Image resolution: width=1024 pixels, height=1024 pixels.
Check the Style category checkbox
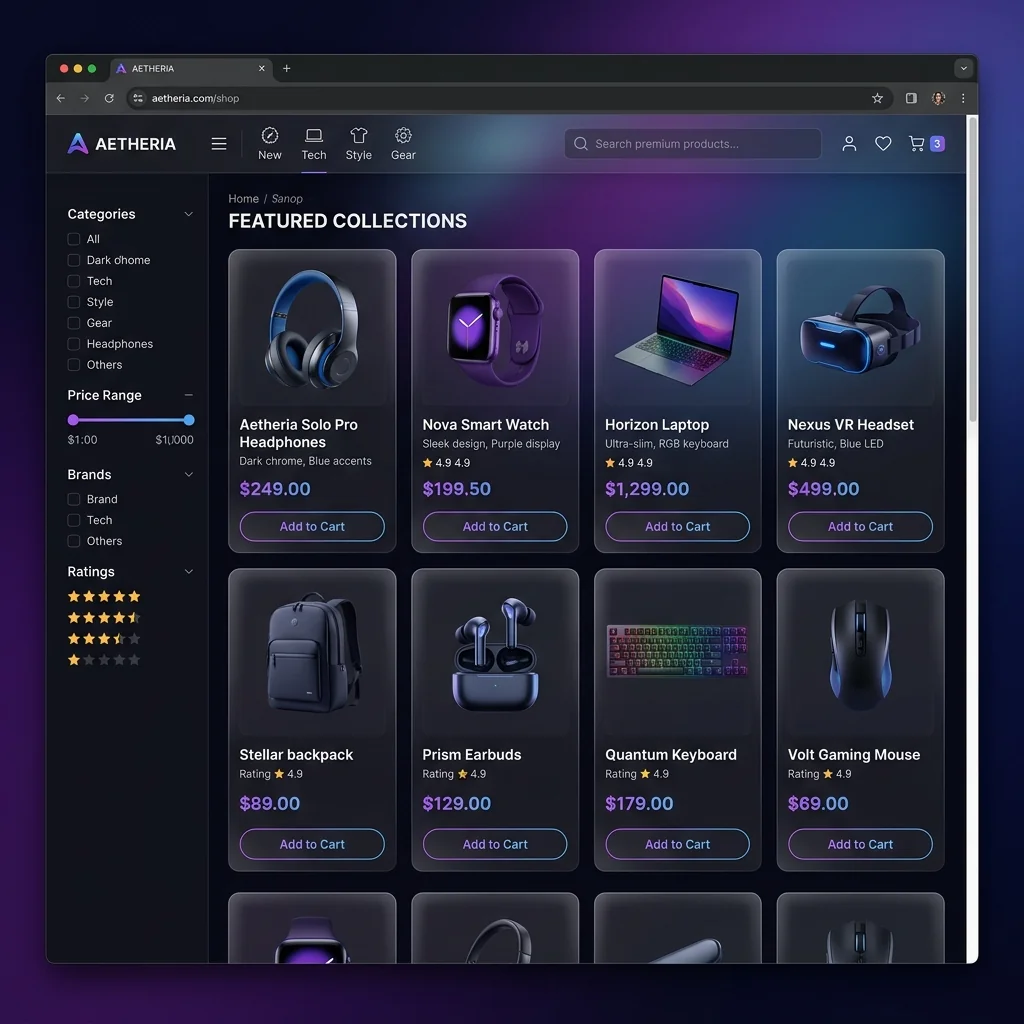(x=74, y=302)
